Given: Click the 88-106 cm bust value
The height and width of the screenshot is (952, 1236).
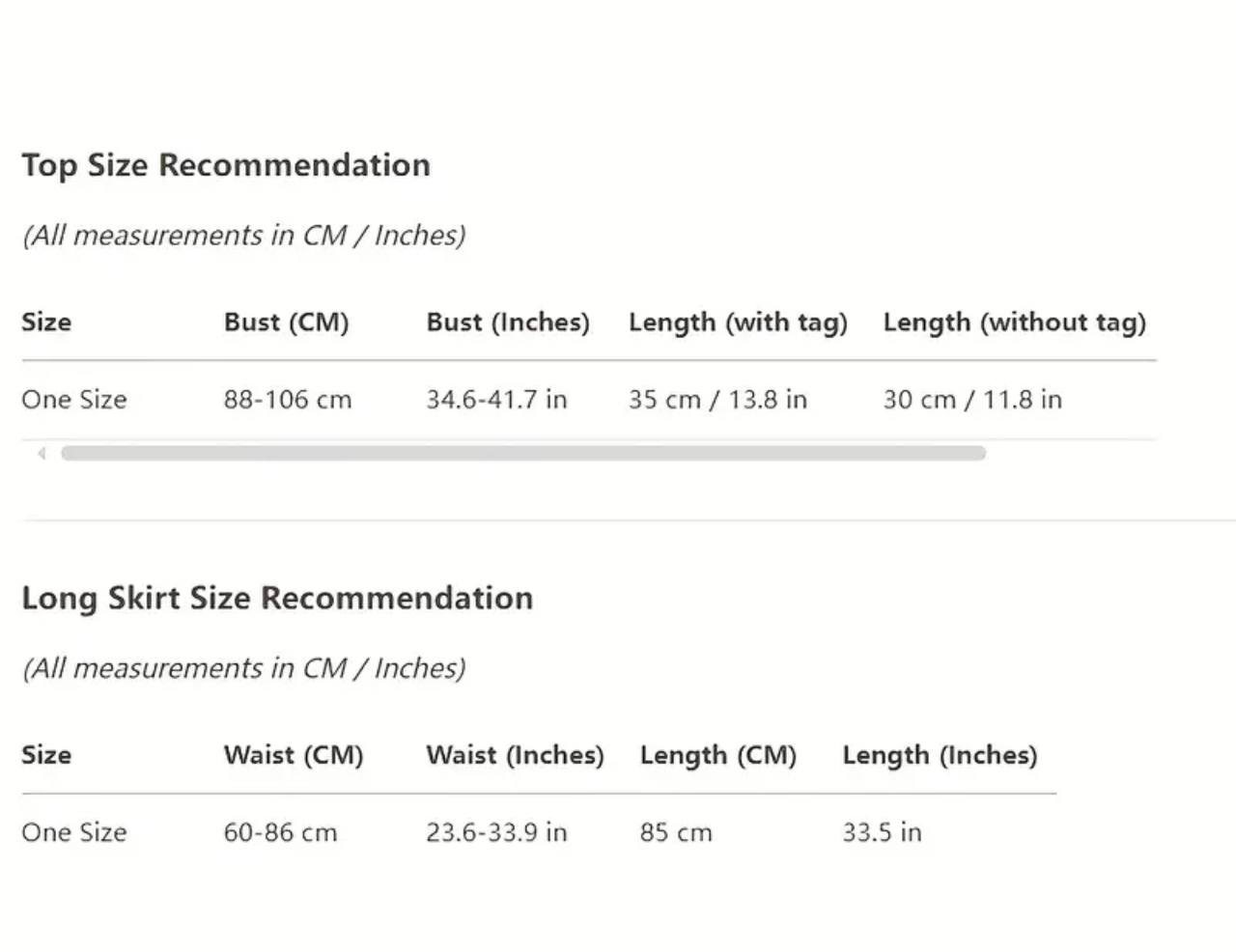Looking at the screenshot, I should pyautogui.click(x=288, y=400).
